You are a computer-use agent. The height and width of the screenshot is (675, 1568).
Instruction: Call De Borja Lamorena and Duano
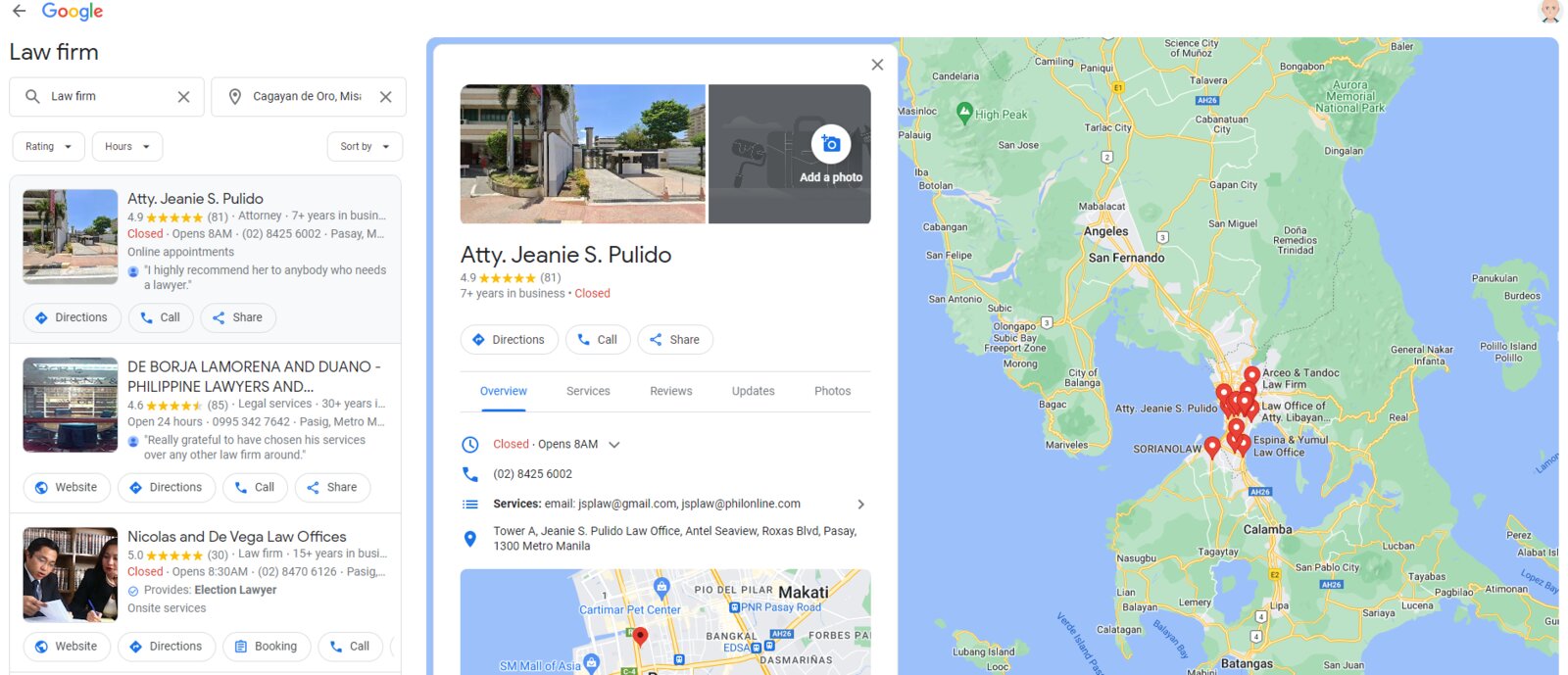(255, 488)
